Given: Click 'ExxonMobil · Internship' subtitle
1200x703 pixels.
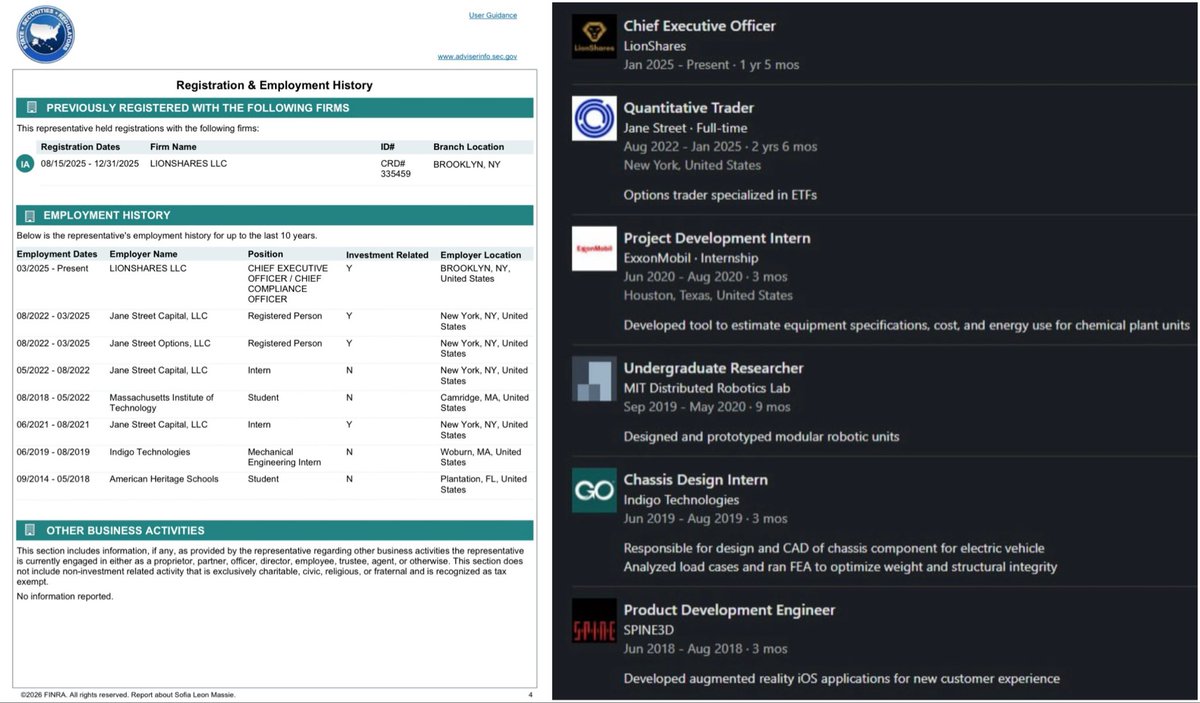Looking at the screenshot, I should click(691, 258).
